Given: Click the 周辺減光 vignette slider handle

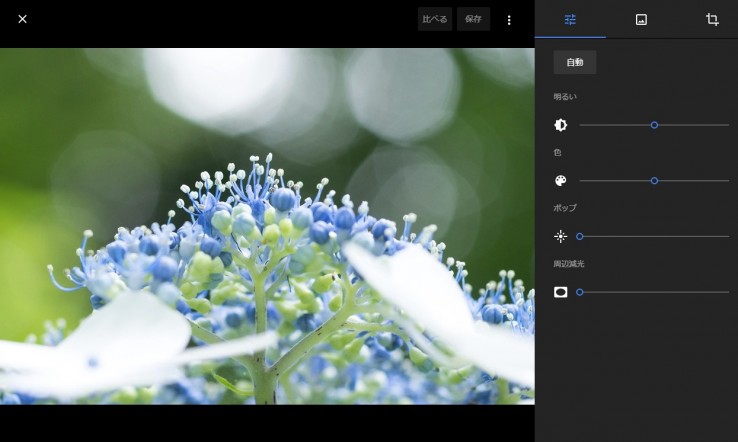Looking at the screenshot, I should 580,292.
